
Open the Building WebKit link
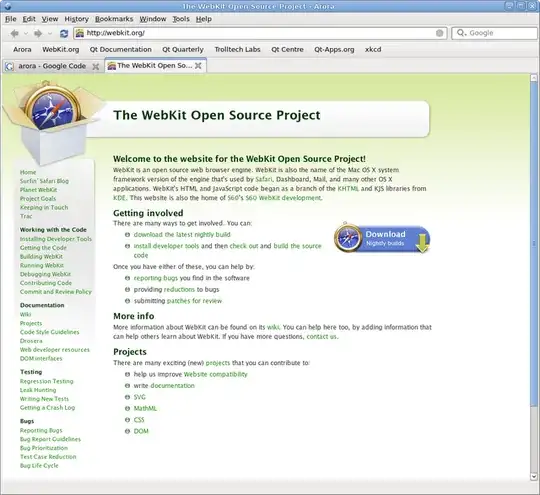pos(41,257)
